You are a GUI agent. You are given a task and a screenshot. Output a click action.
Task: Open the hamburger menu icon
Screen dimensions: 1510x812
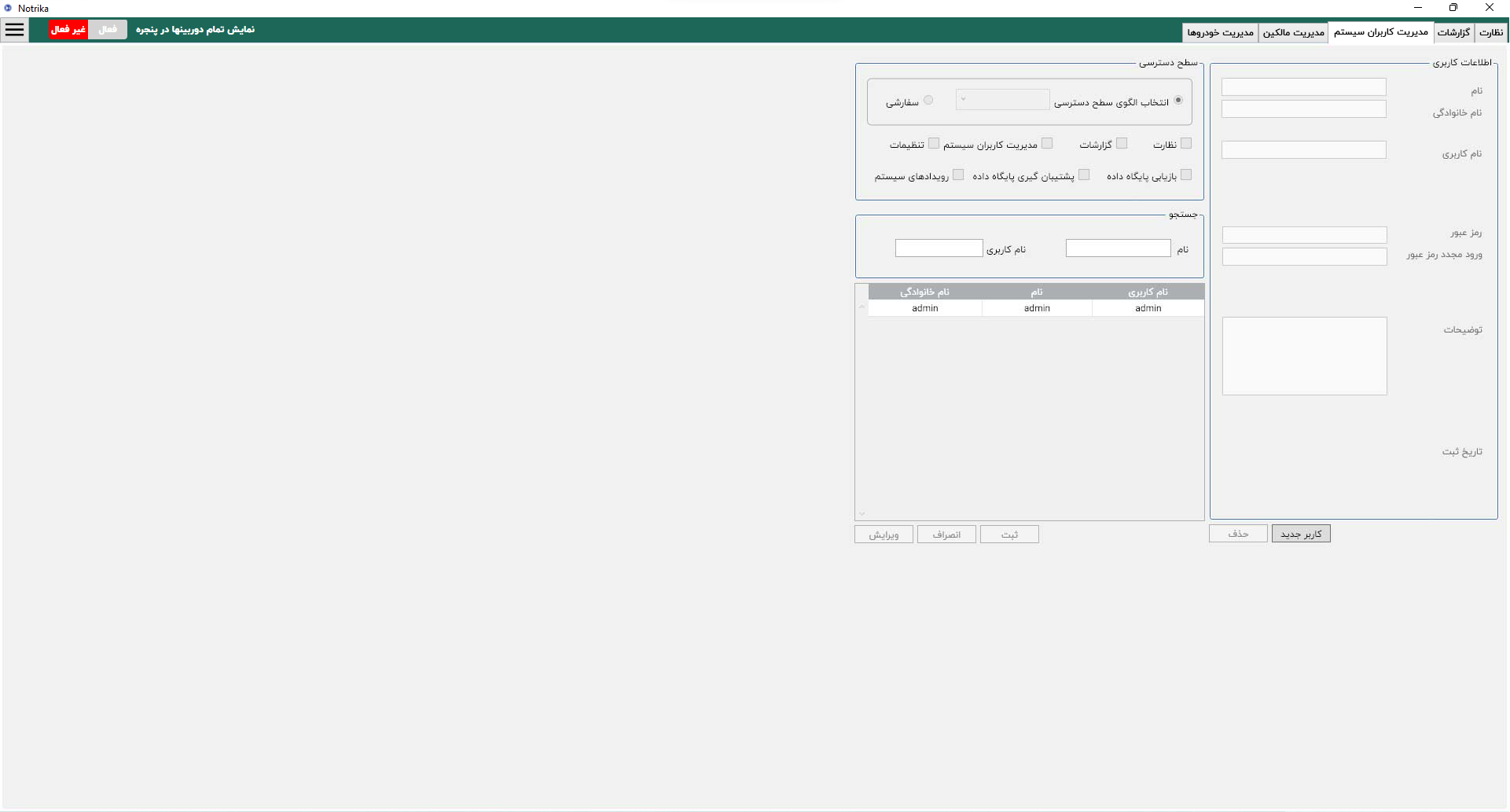click(15, 30)
